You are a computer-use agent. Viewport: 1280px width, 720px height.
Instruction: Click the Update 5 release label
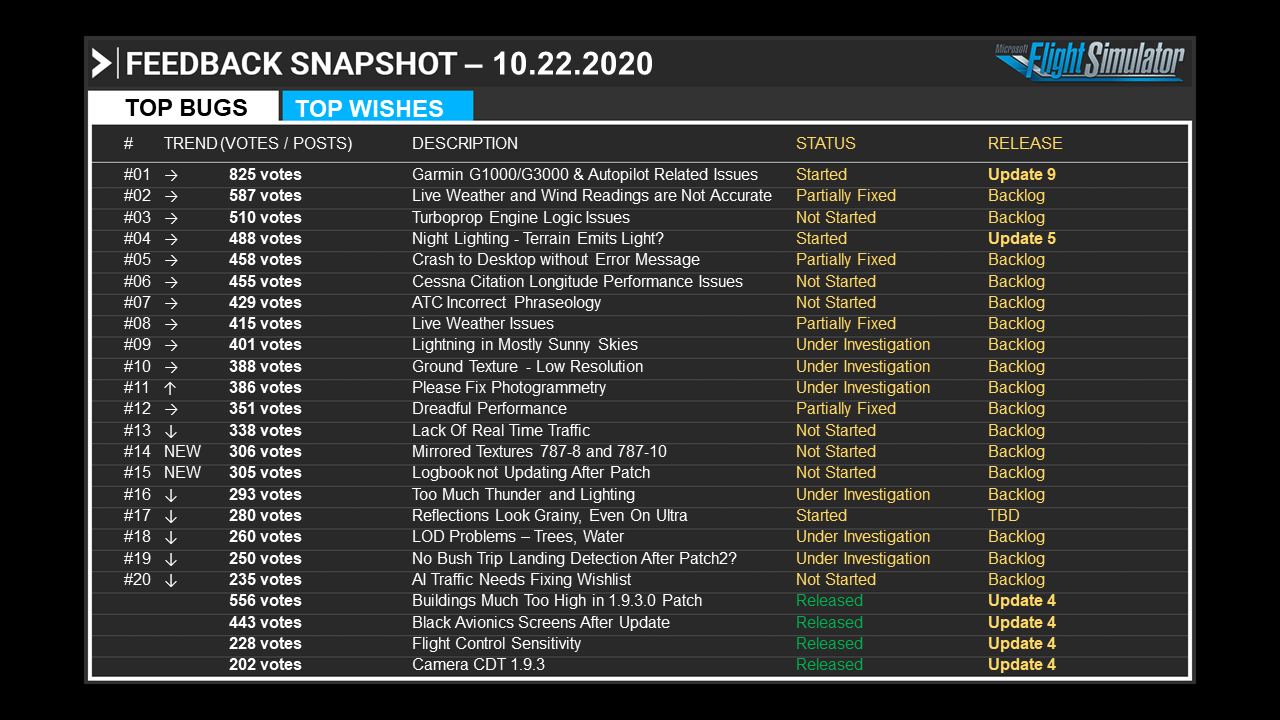pyautogui.click(x=1022, y=238)
